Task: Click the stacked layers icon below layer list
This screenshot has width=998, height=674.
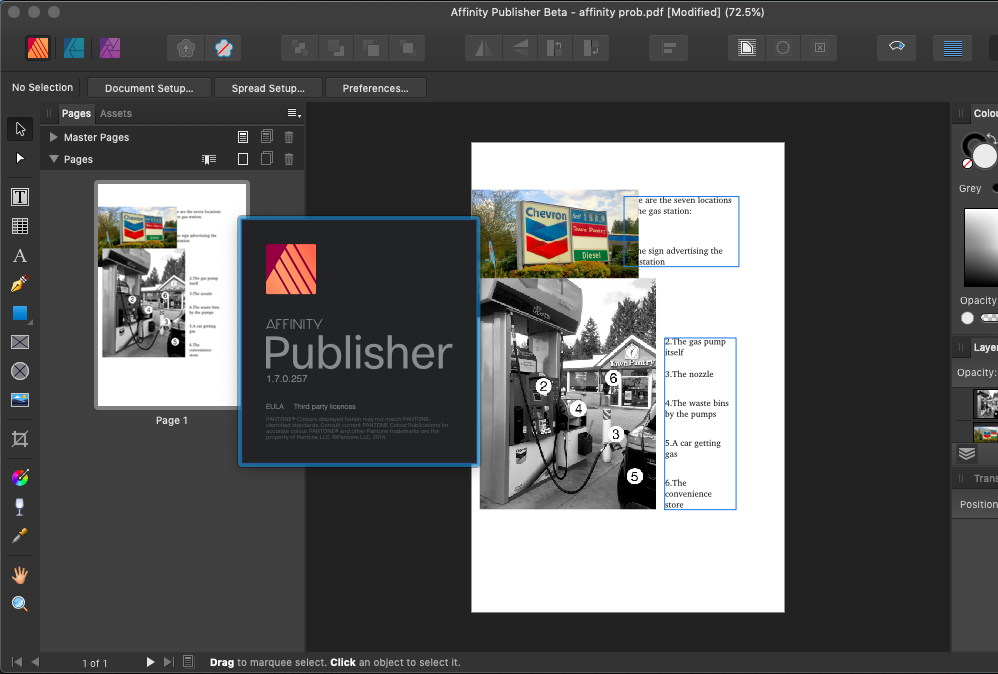Action: (967, 453)
